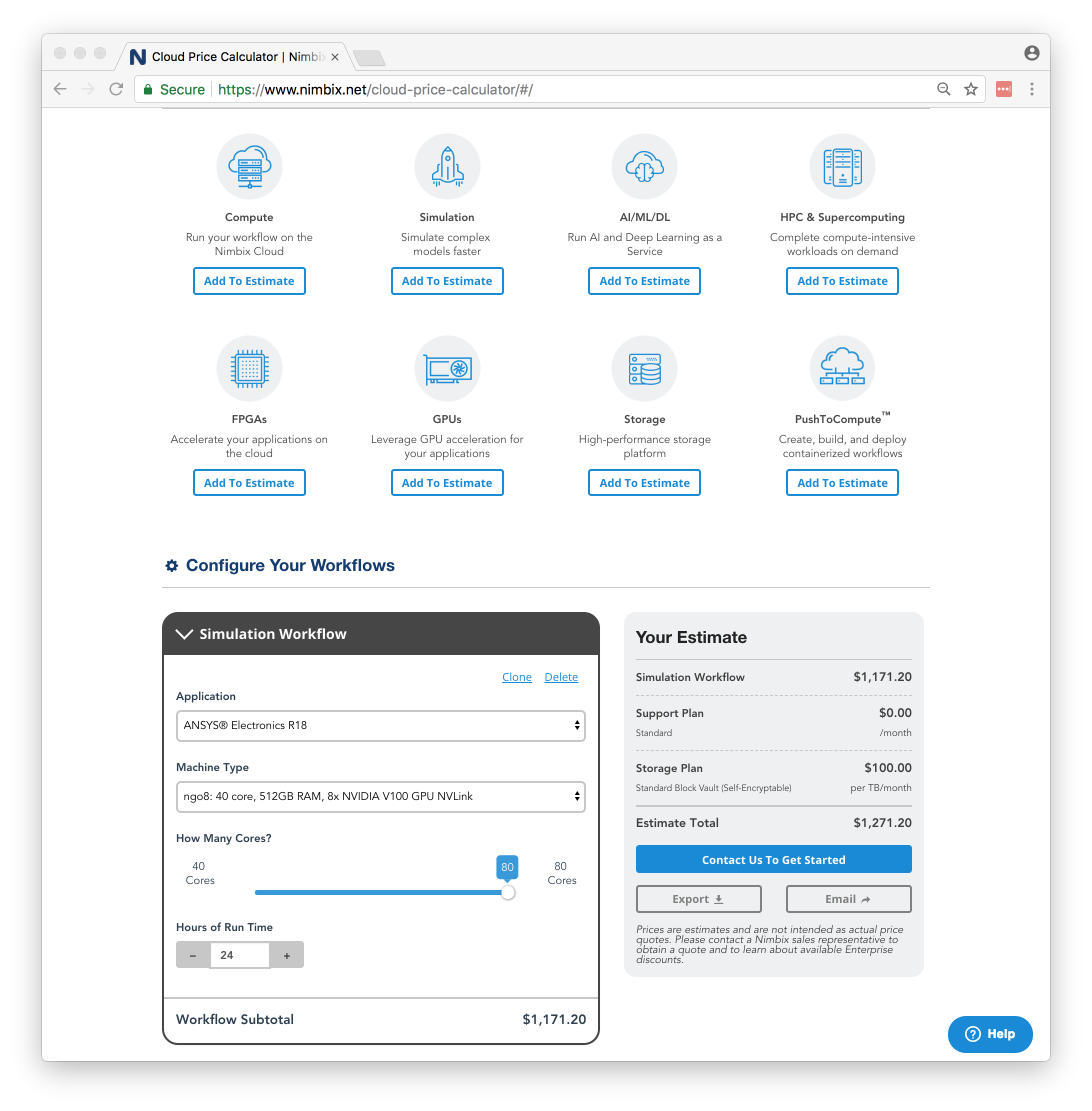
Task: Click the browser forward arrow
Action: [88, 89]
